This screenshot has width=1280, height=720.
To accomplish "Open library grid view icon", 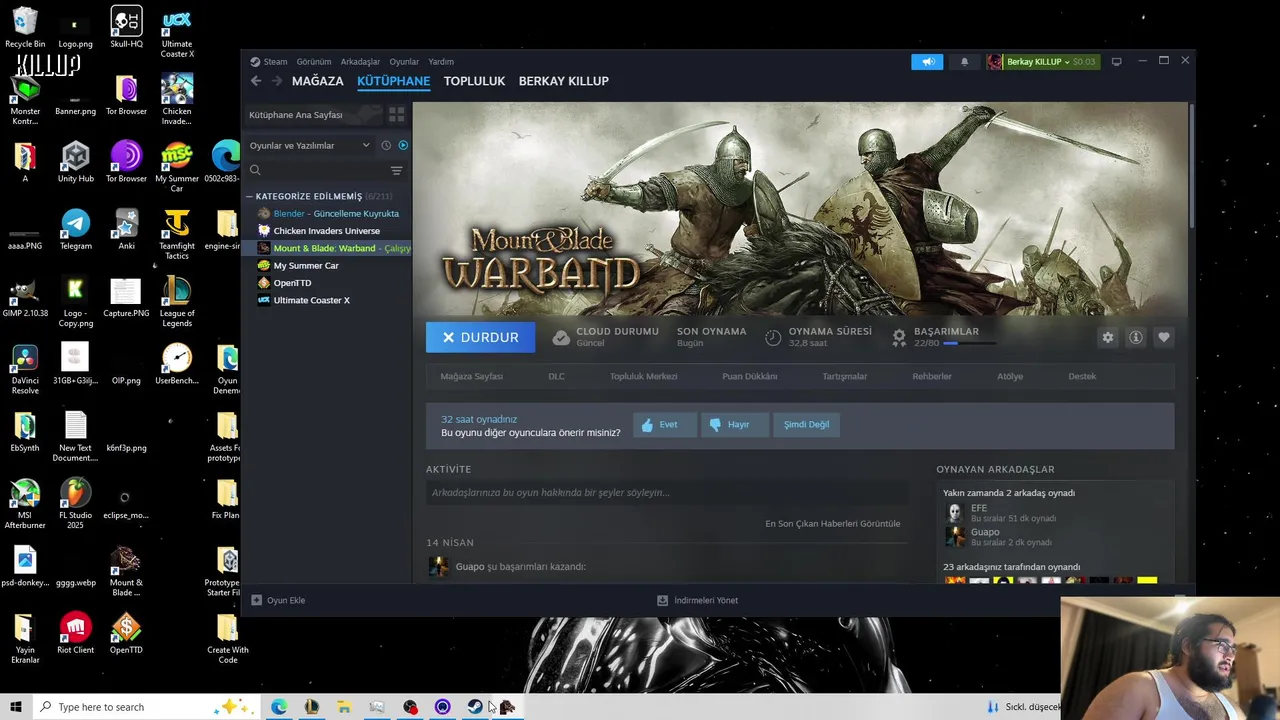I will (x=396, y=115).
